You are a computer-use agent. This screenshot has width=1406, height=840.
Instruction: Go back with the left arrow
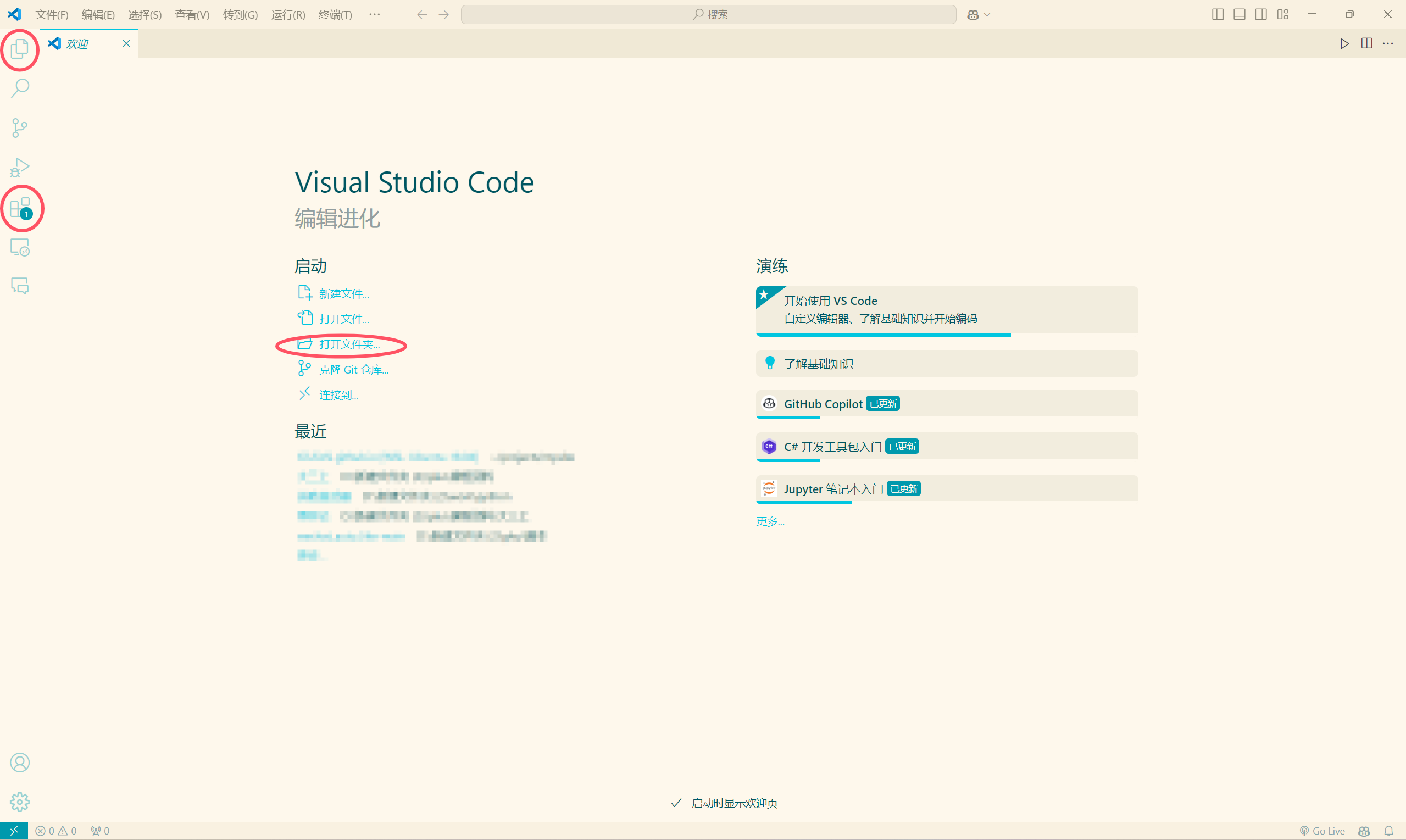(421, 15)
